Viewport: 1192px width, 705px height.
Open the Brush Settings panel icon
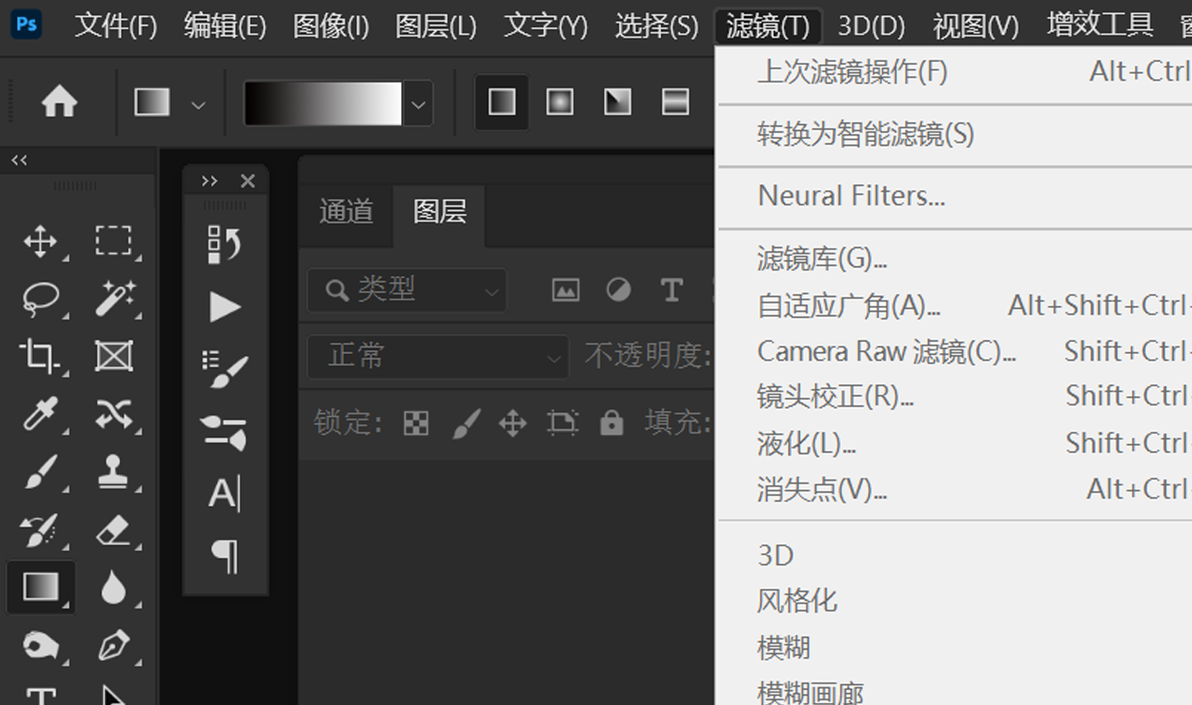click(224, 370)
